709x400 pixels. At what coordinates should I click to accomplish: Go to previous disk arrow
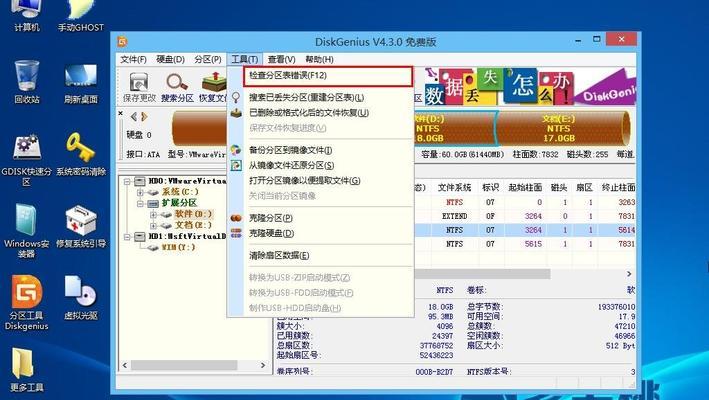(x=134, y=117)
